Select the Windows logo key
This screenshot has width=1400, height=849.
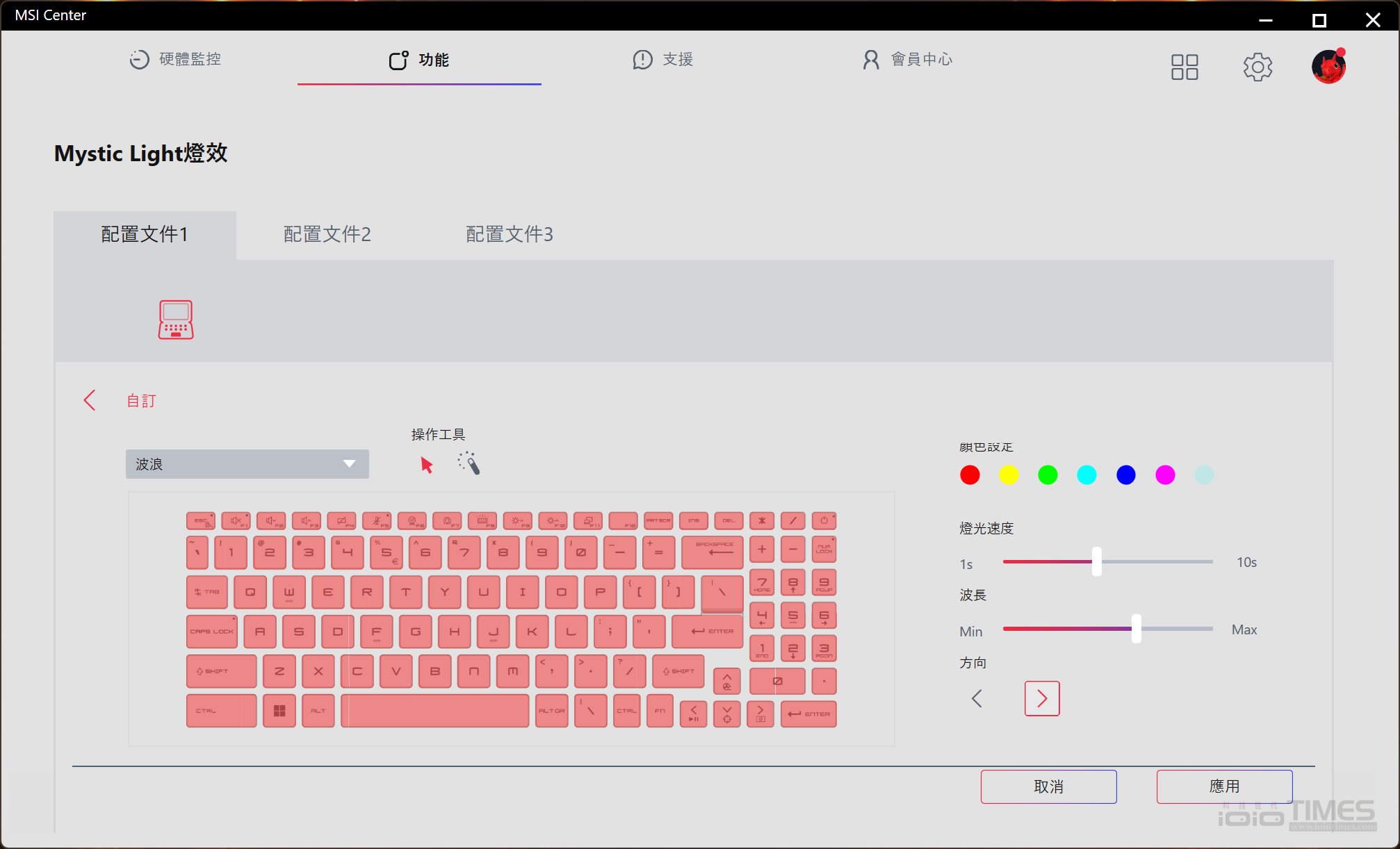(x=279, y=711)
